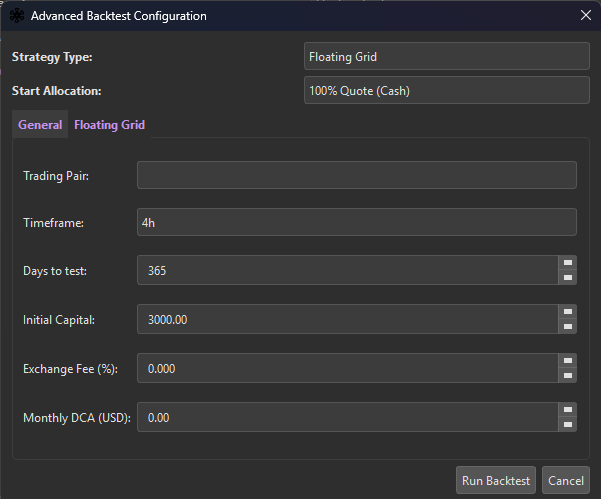Increase Initial Capital with the up arrow

click(x=568, y=312)
